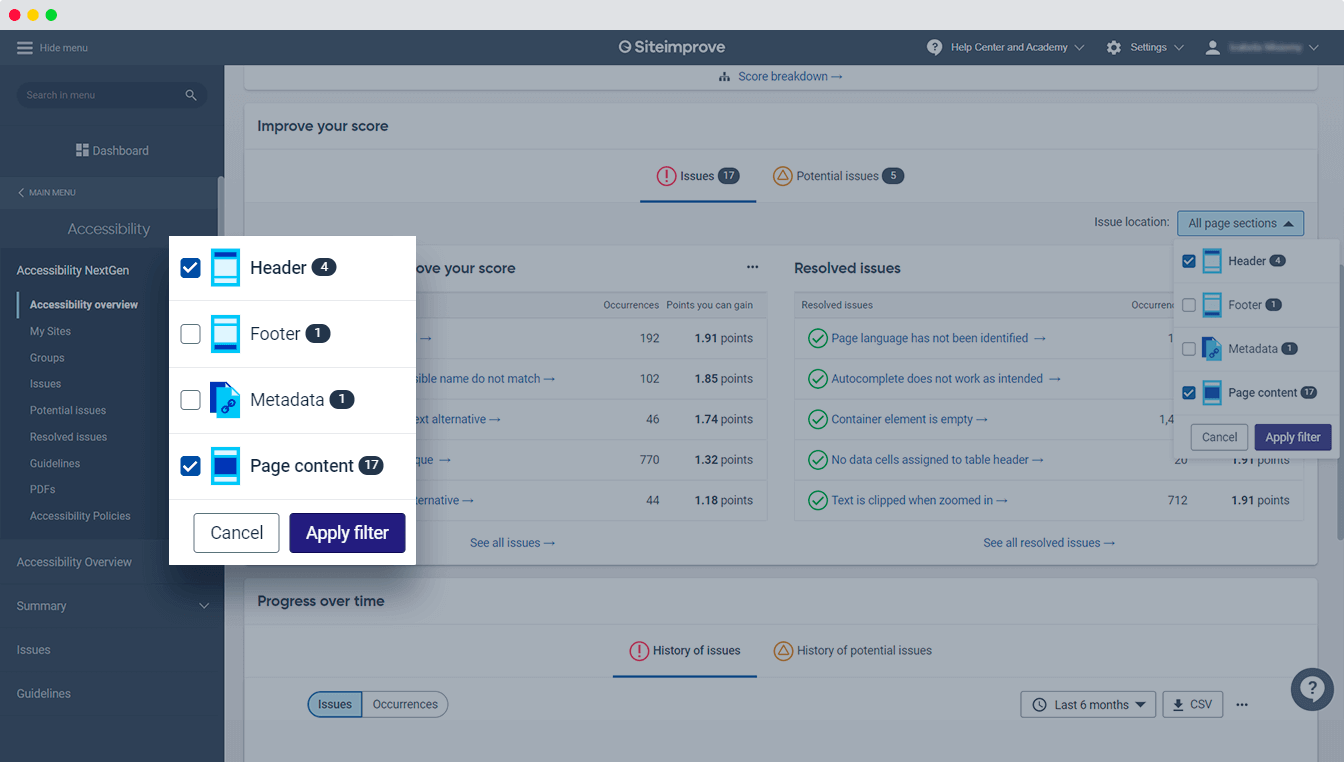Open the Last 6 months dropdown
The width and height of the screenshot is (1344, 762).
pos(1088,705)
